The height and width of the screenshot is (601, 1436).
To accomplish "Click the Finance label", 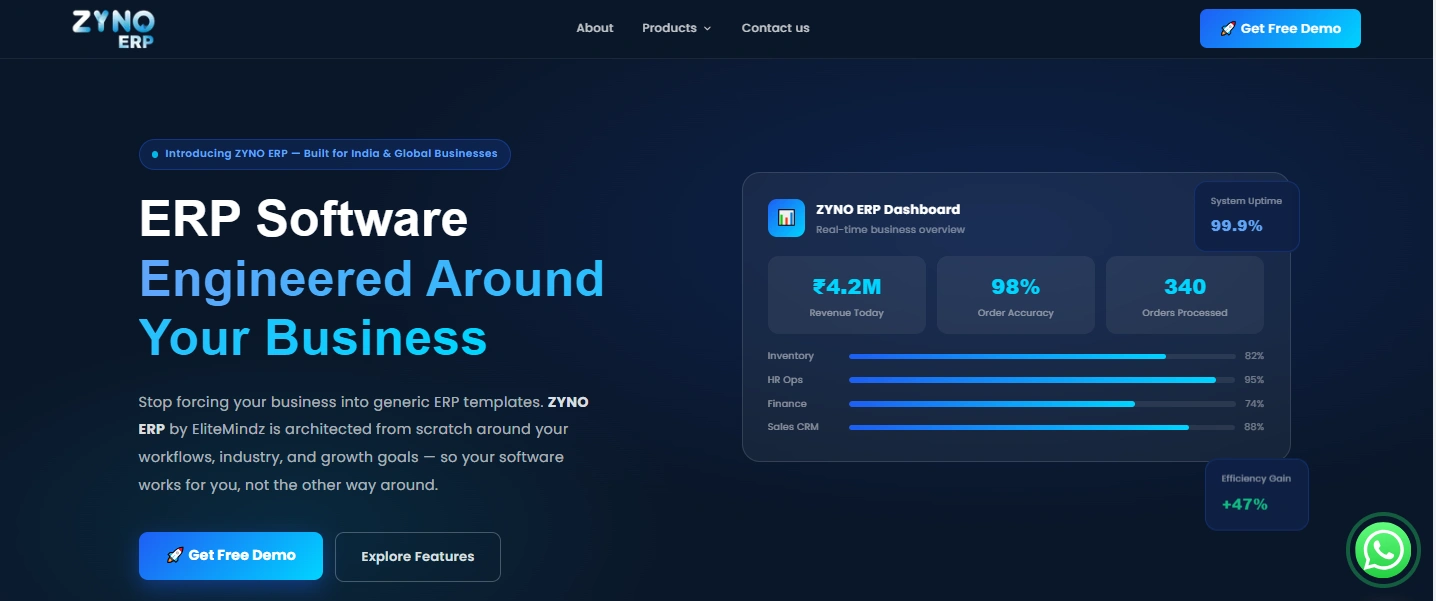I will (787, 404).
